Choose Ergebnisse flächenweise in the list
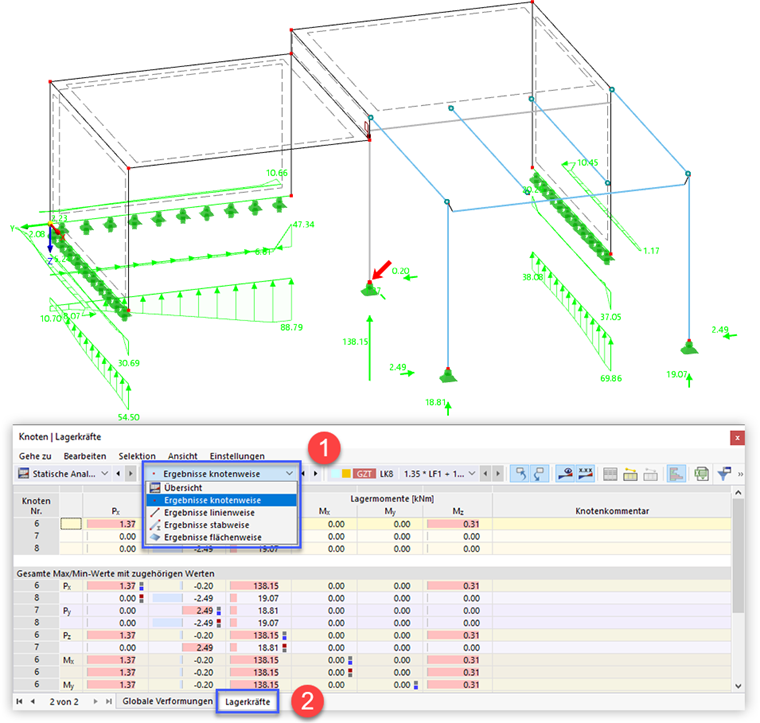The image size is (760, 723). (x=222, y=537)
